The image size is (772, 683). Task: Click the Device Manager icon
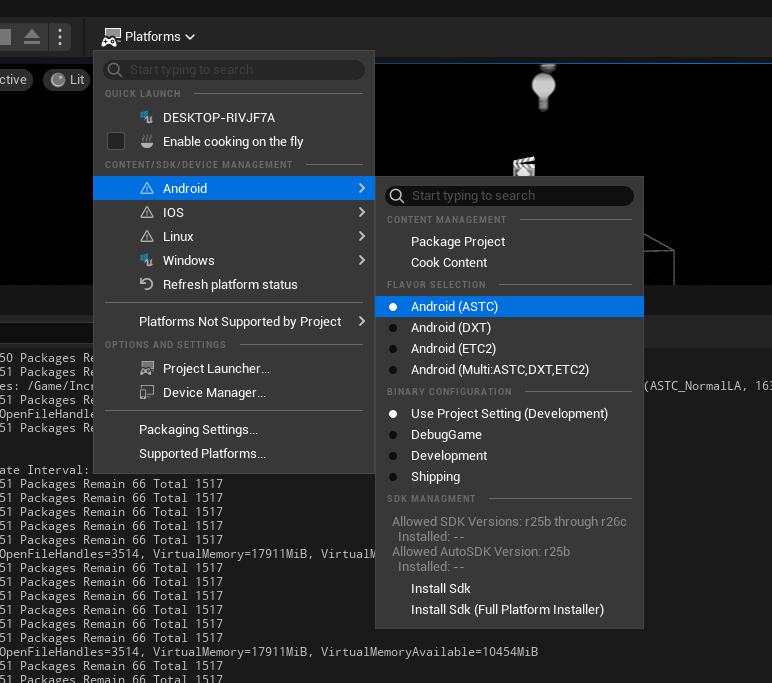click(x=147, y=392)
